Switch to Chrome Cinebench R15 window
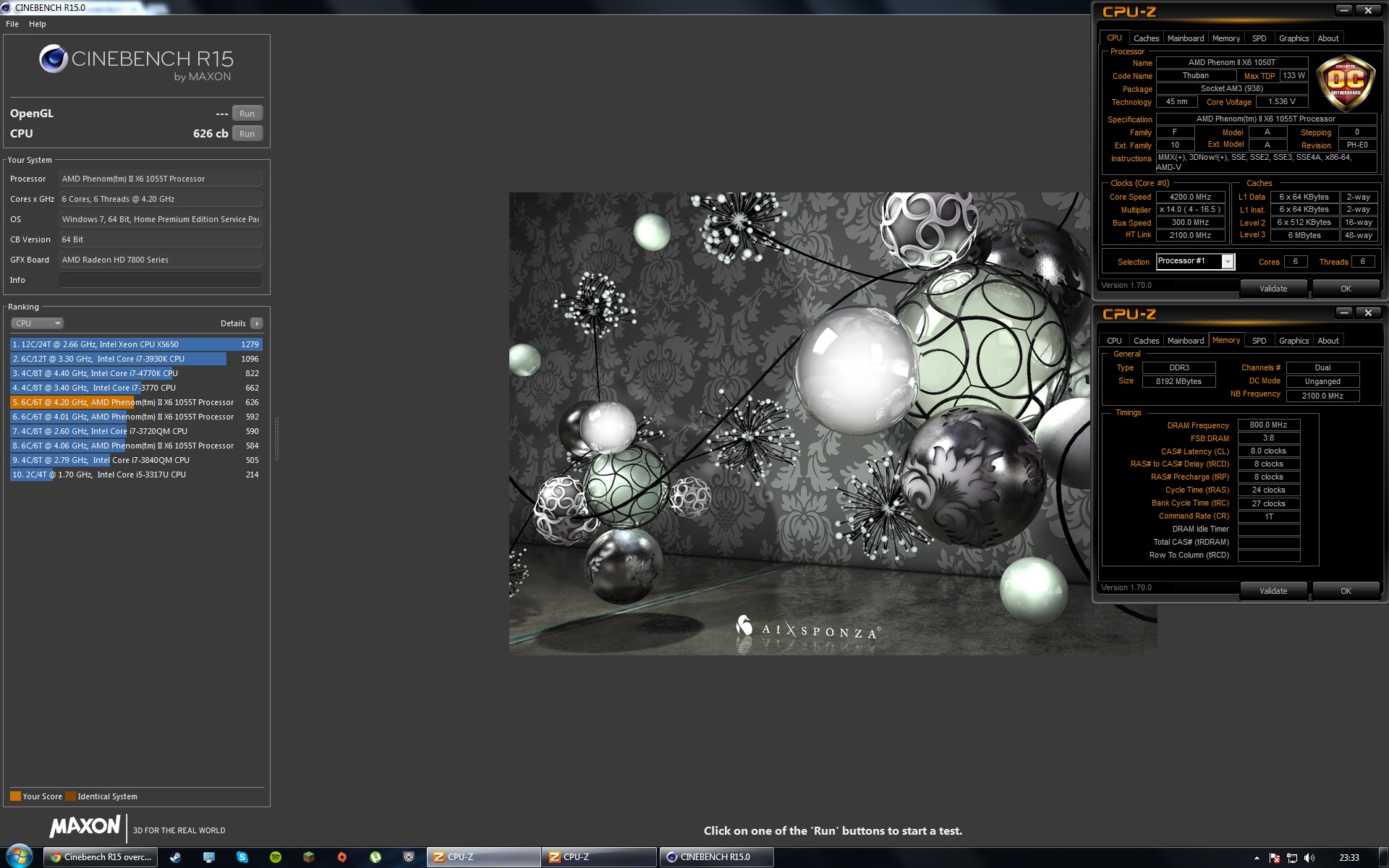1389x868 pixels. (101, 857)
